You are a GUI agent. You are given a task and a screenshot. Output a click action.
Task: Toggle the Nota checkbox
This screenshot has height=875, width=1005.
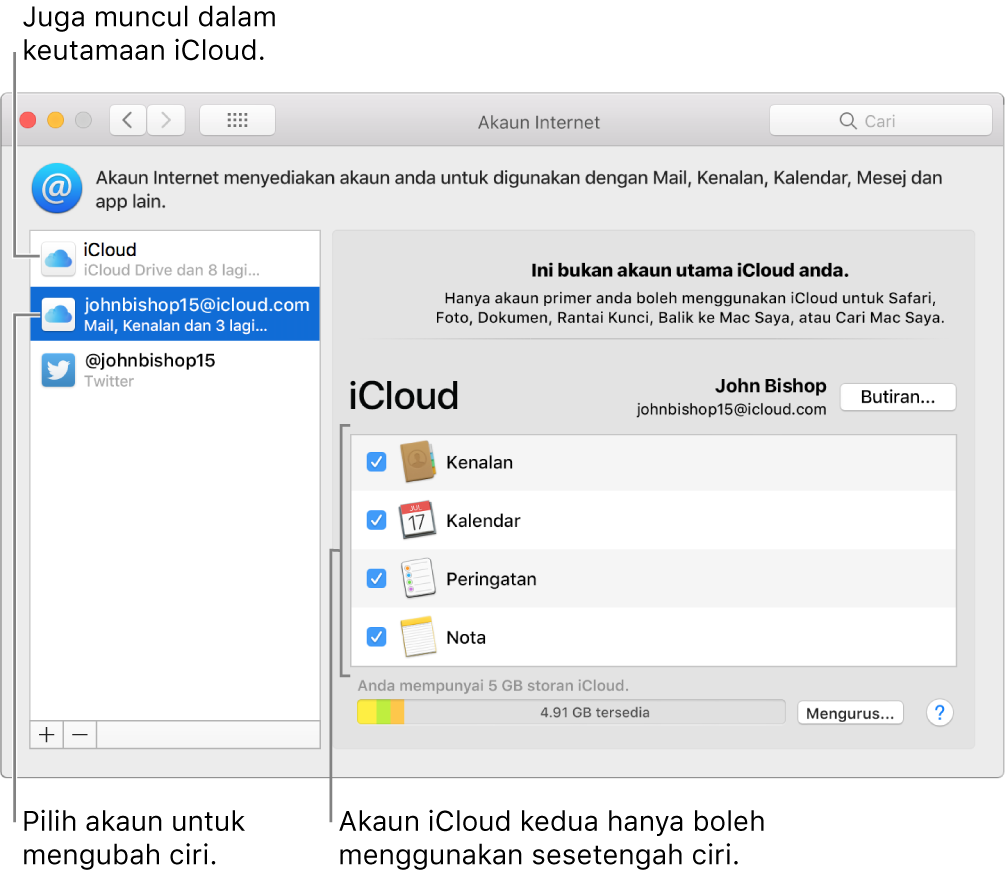coord(376,637)
